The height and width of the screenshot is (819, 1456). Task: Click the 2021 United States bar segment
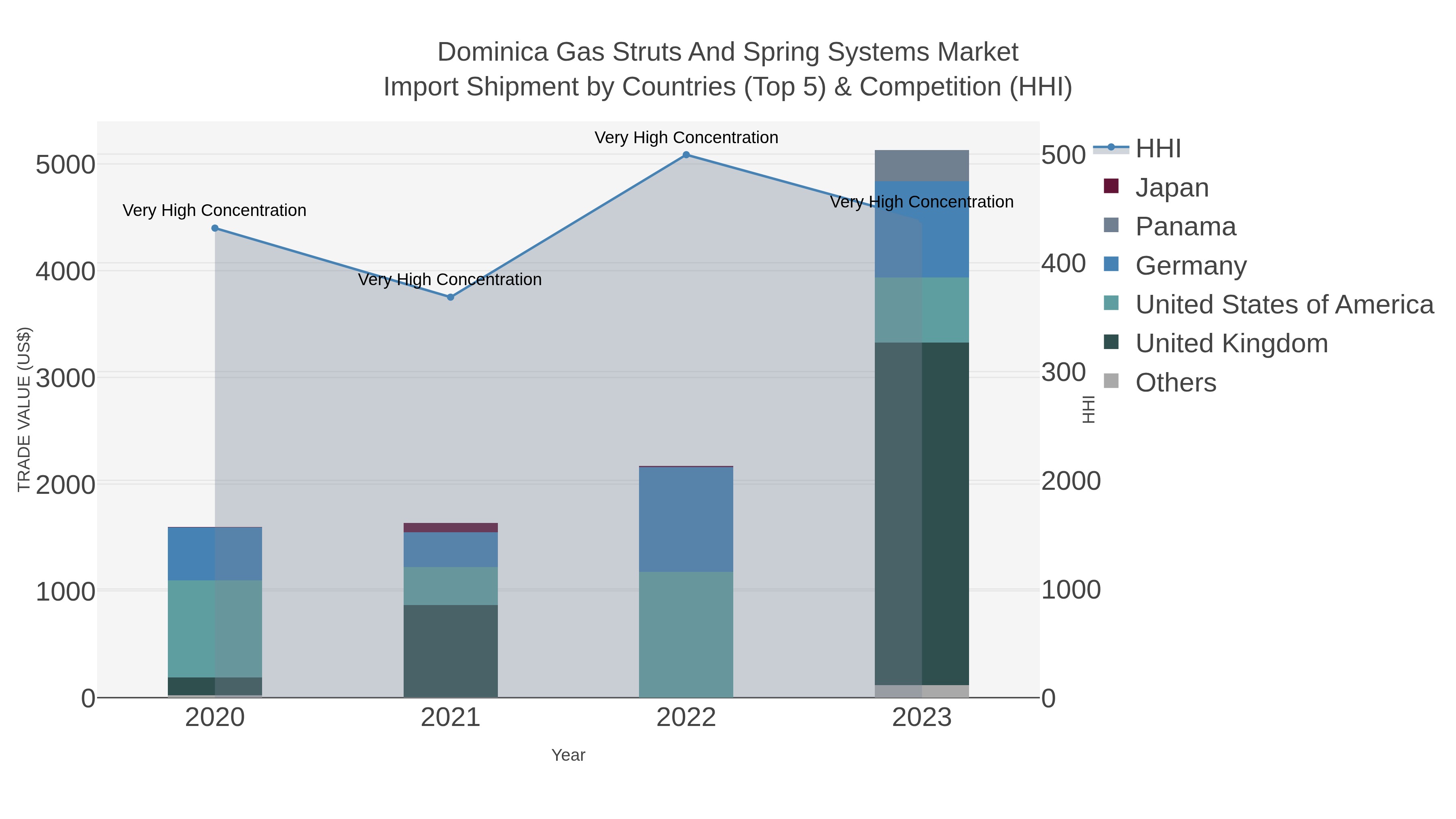451,586
